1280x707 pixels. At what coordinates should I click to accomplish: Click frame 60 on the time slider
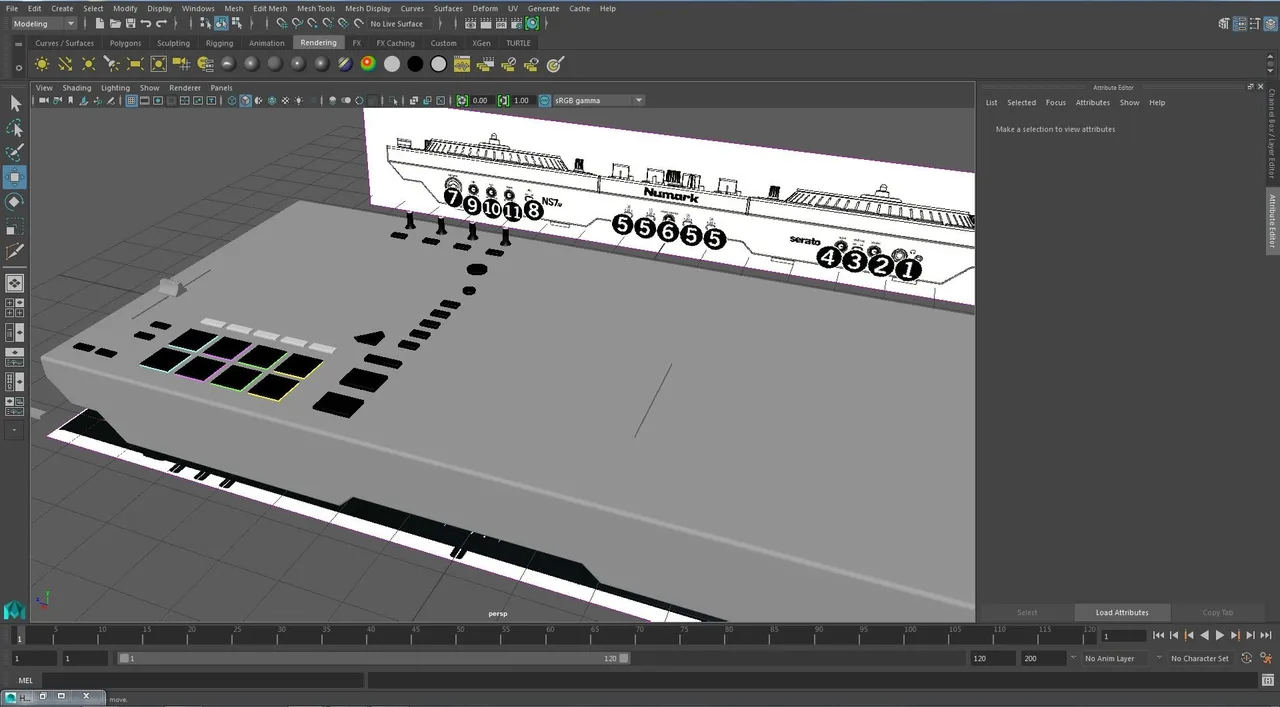(551, 636)
